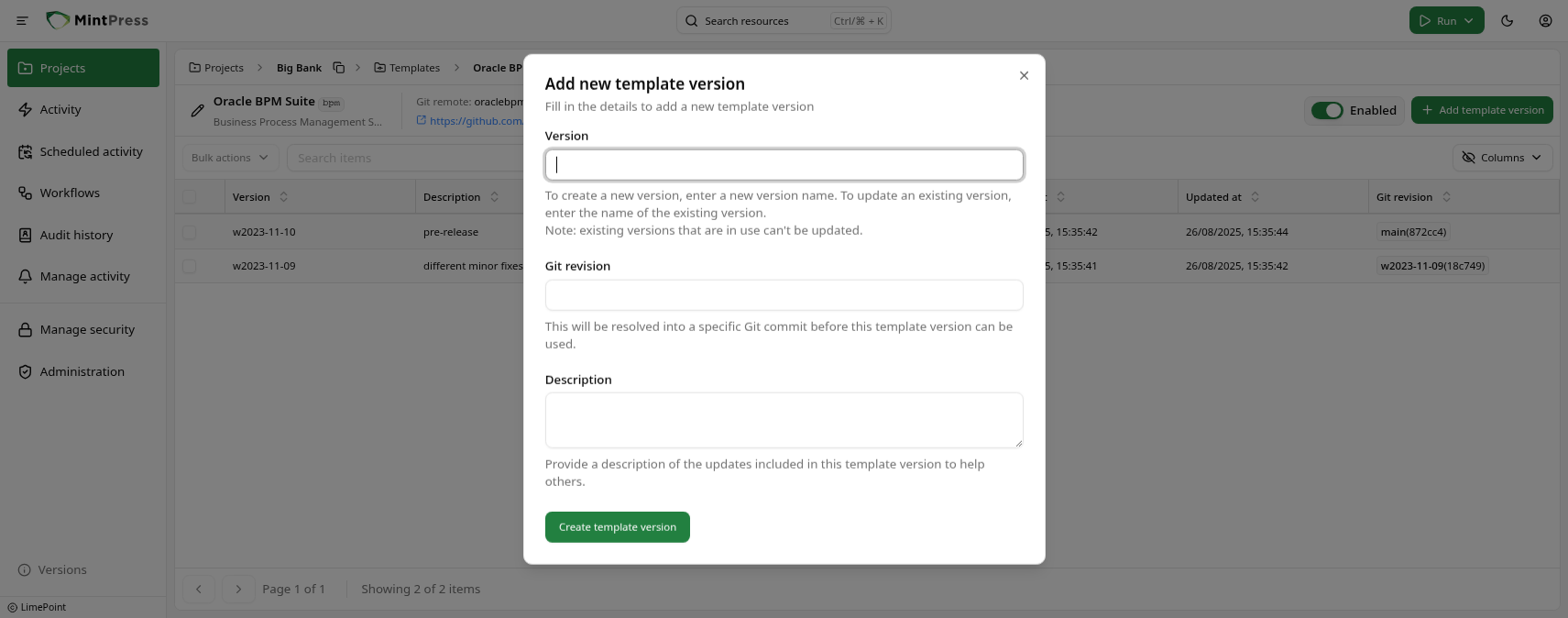Viewport: 1568px width, 618px height.
Task: Click the Git revision input field
Action: (x=784, y=295)
